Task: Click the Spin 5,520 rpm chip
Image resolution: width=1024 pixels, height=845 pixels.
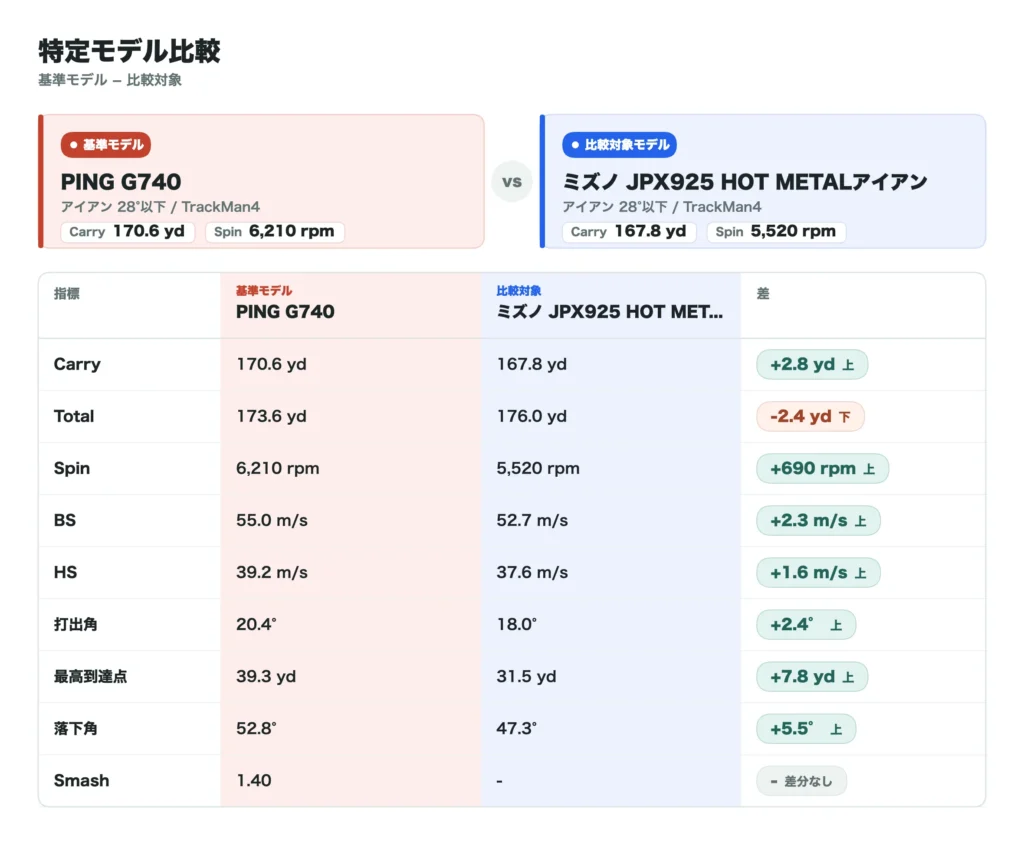Action: coord(776,232)
